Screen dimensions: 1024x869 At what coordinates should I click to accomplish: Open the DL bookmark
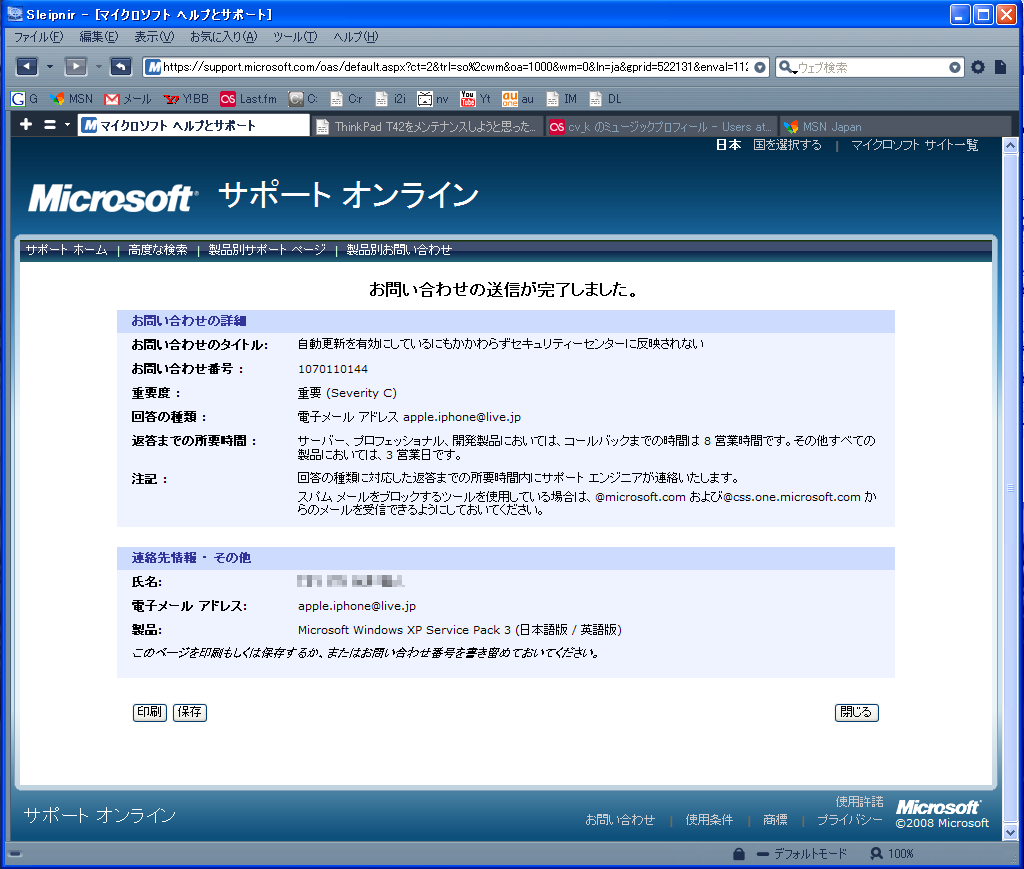click(605, 99)
